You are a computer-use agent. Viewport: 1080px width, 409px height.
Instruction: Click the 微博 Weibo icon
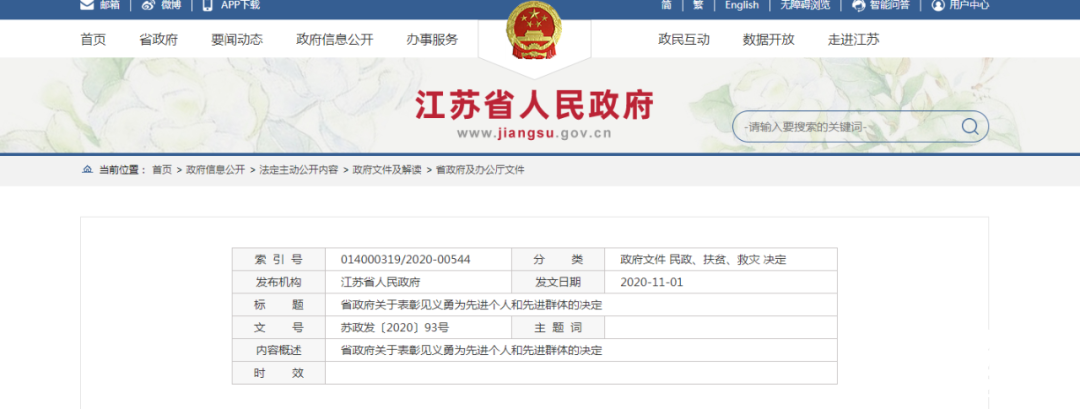coord(148,5)
